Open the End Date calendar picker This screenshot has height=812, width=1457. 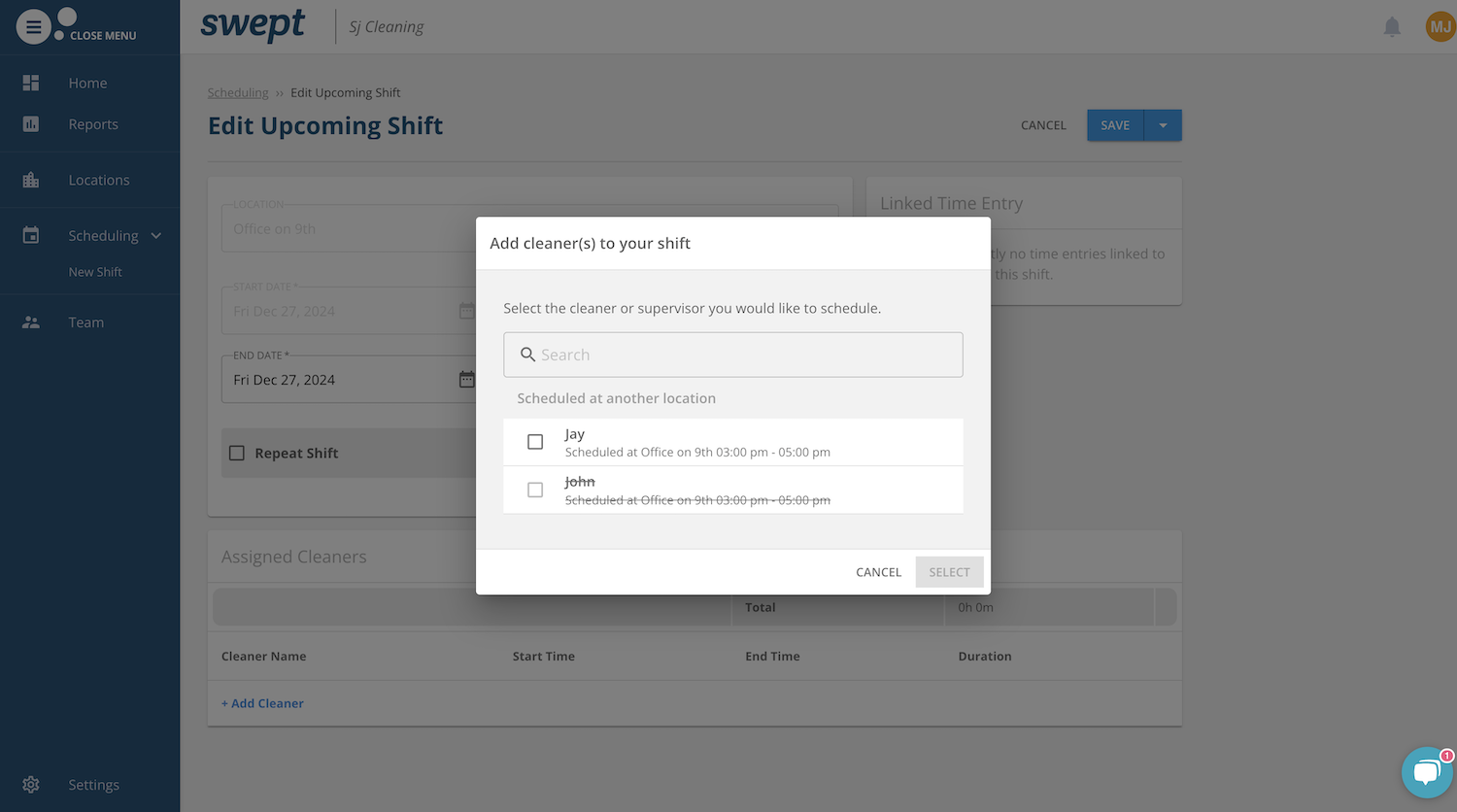coord(466,380)
